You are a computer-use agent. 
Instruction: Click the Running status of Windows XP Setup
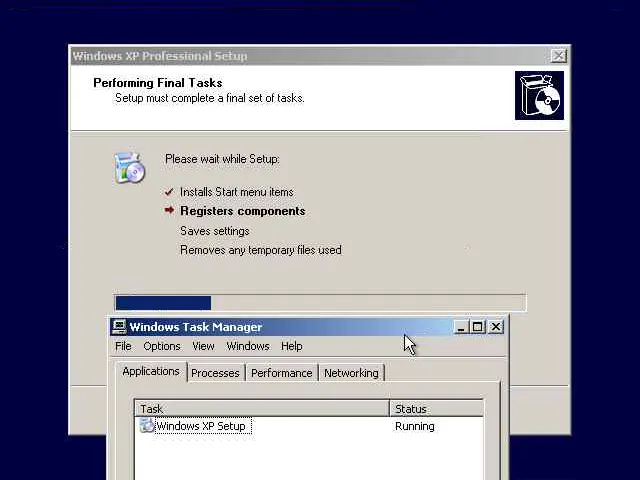click(415, 426)
